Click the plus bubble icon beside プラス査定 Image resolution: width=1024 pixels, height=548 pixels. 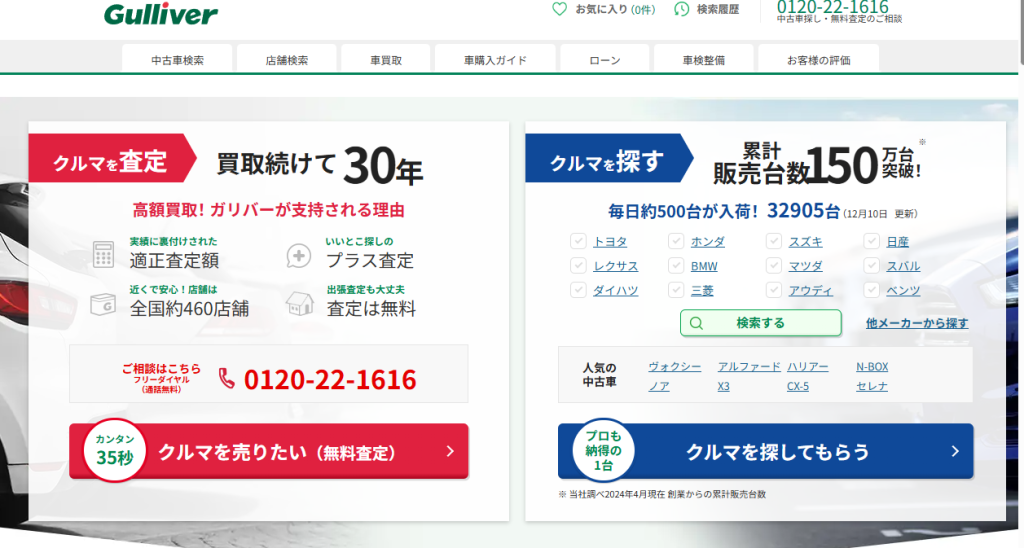(x=299, y=255)
